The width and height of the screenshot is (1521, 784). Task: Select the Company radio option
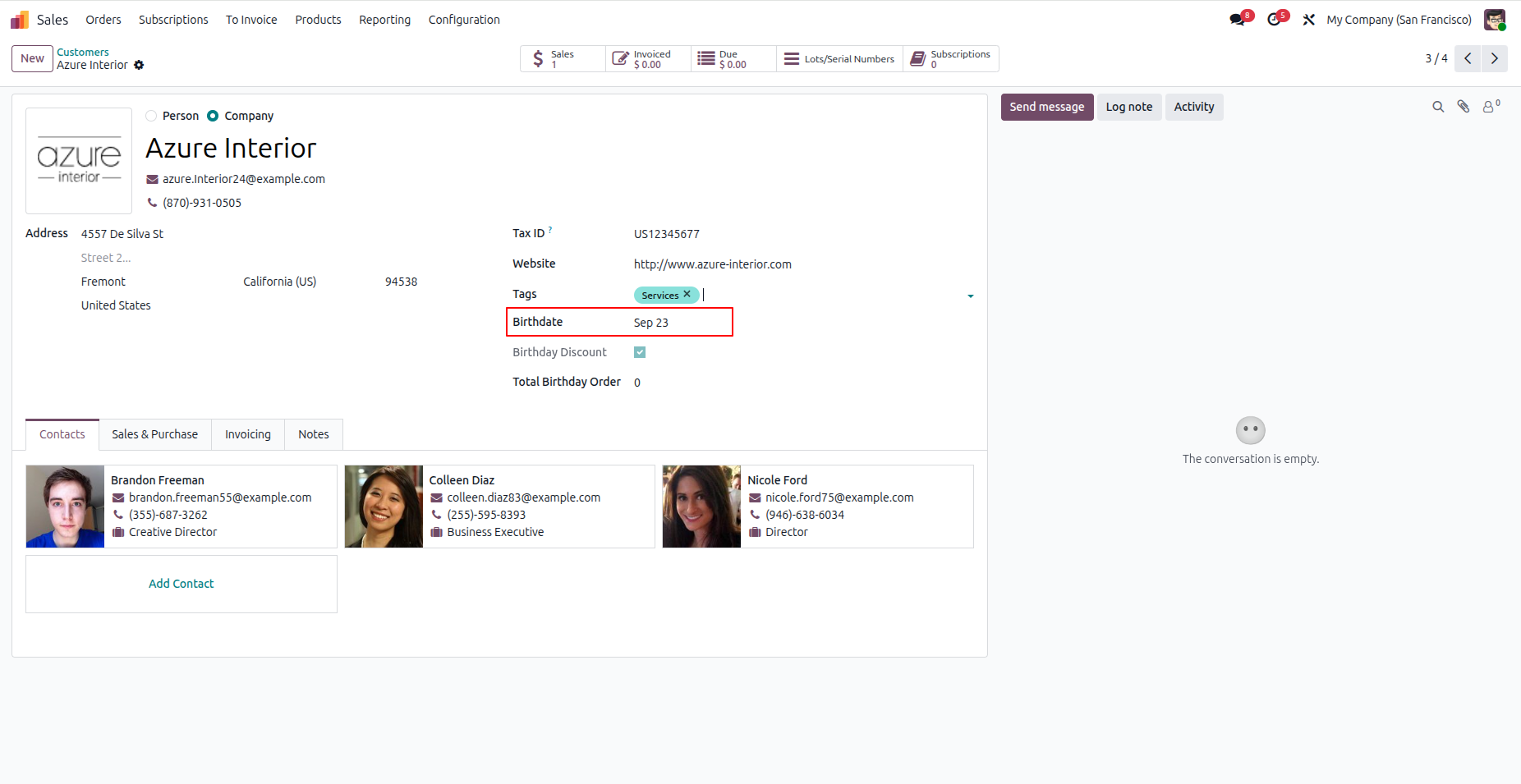[213, 116]
